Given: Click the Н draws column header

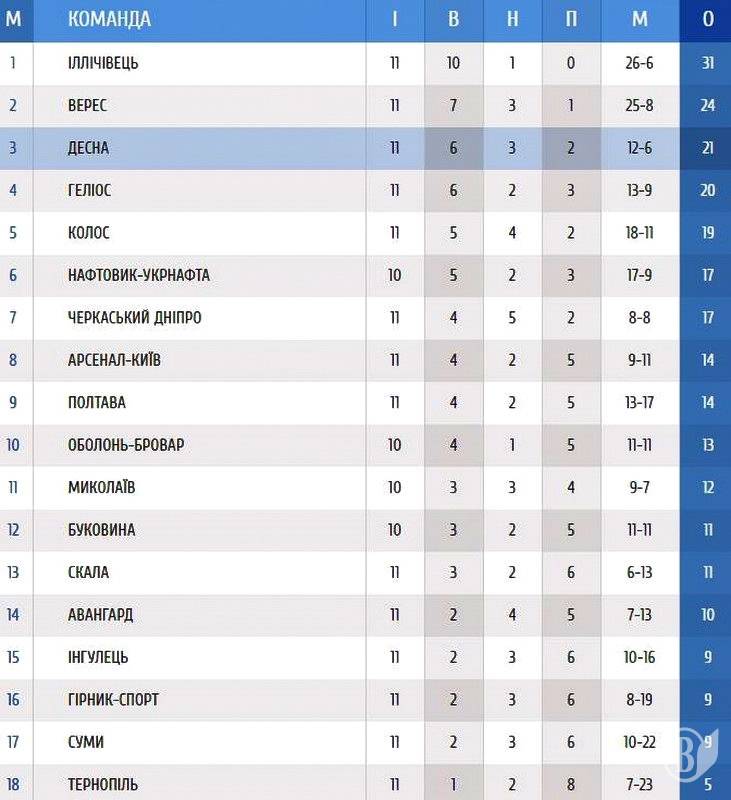Looking at the screenshot, I should tap(513, 19).
